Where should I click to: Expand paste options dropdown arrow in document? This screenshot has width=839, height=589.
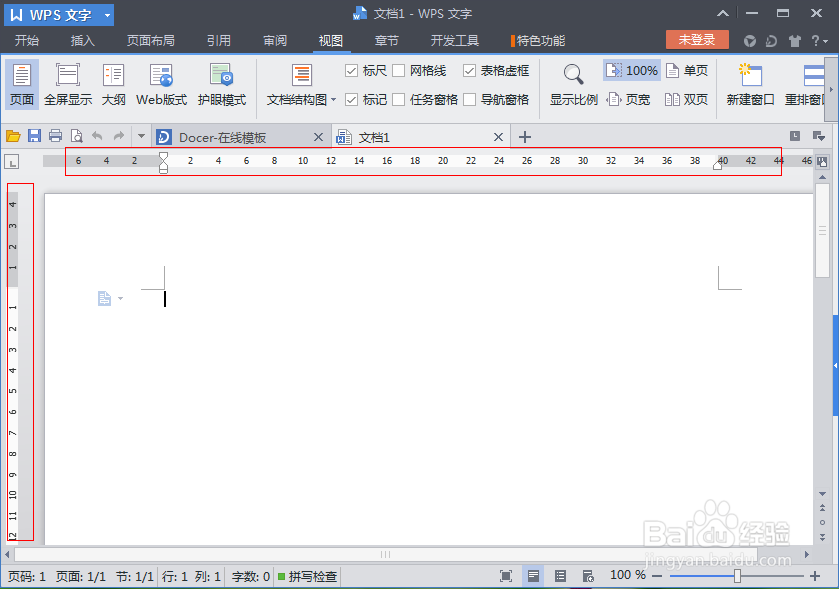(120, 299)
